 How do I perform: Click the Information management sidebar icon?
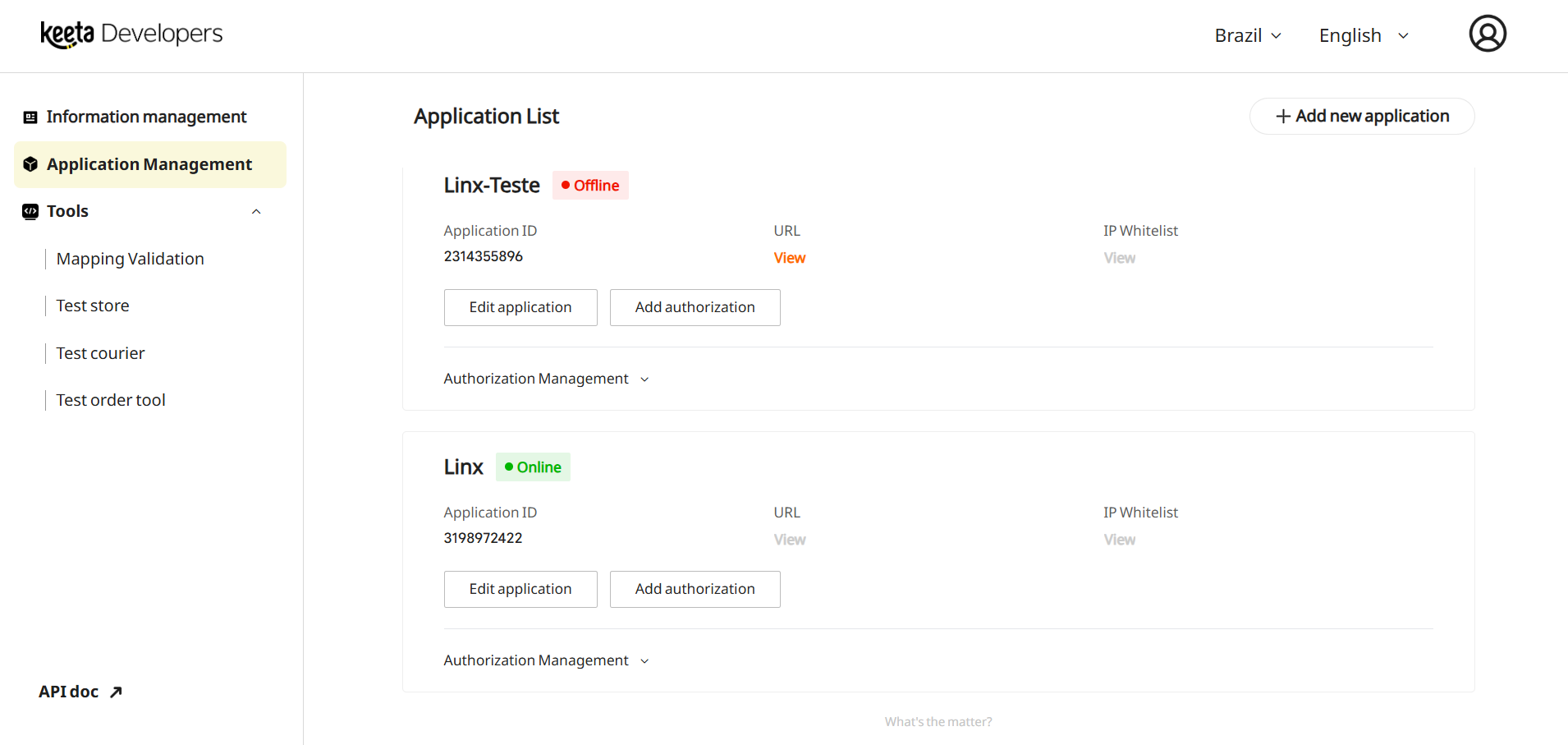point(30,117)
